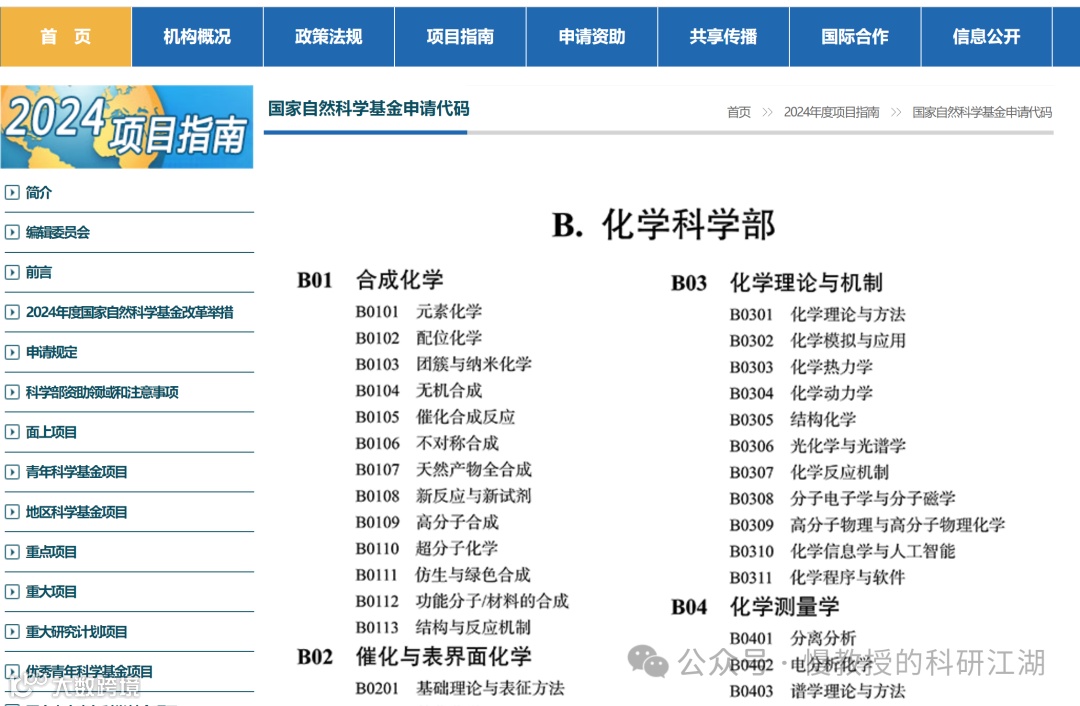Open the 申请资助 menu
This screenshot has width=1080, height=706.
point(592,37)
